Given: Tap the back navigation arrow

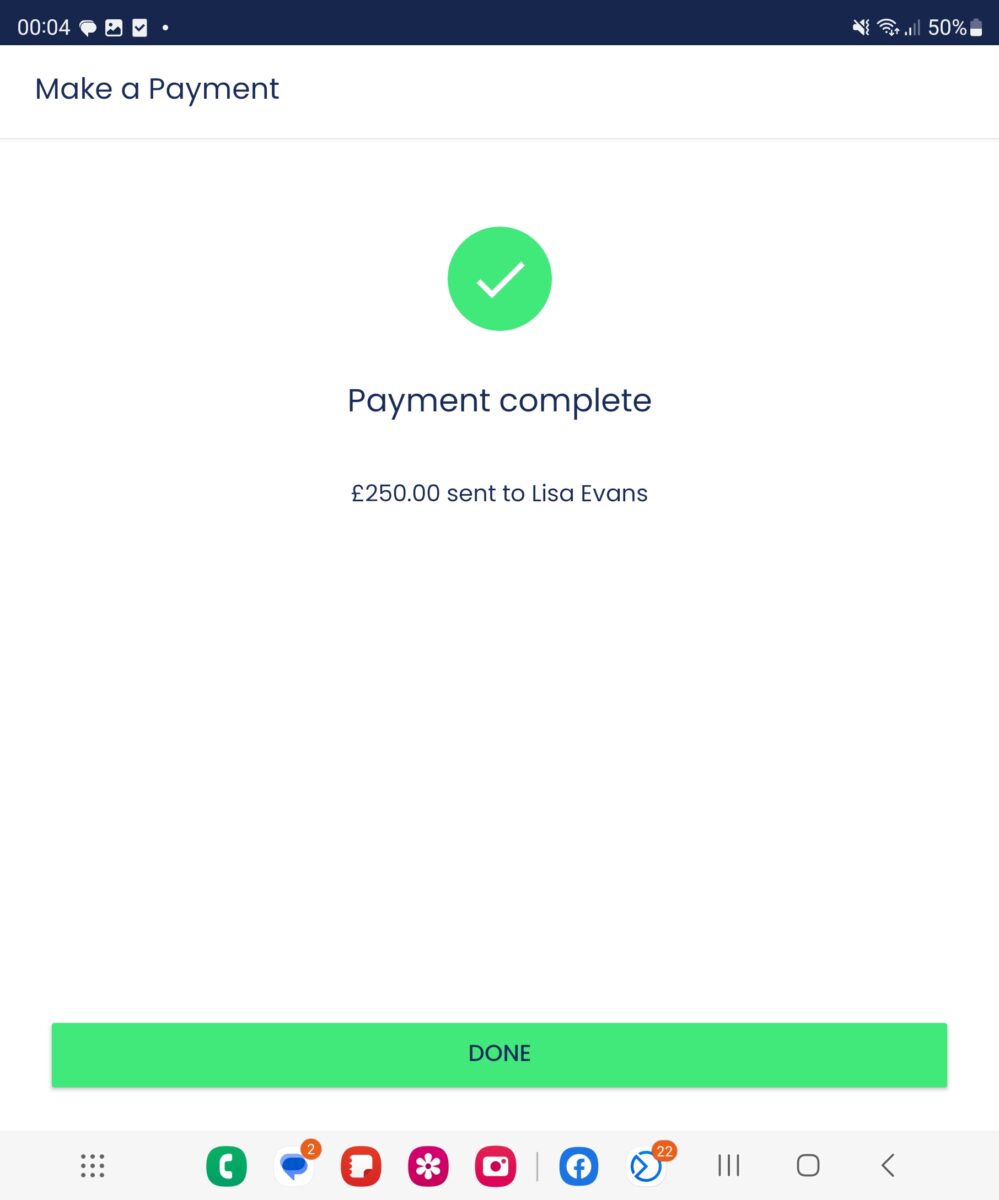Looking at the screenshot, I should (x=888, y=1165).
